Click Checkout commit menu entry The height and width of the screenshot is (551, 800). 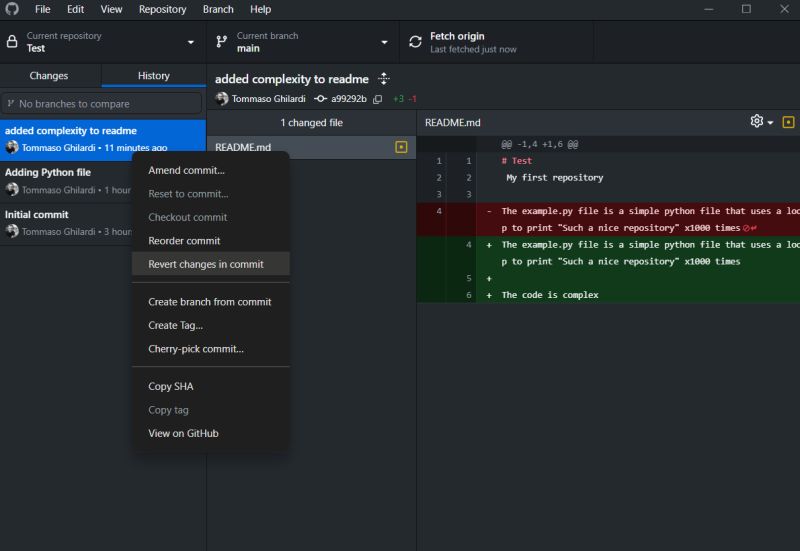[211, 217]
